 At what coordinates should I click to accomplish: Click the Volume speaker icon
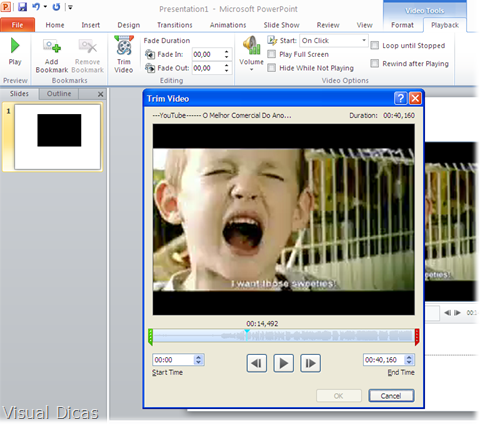tap(251, 45)
